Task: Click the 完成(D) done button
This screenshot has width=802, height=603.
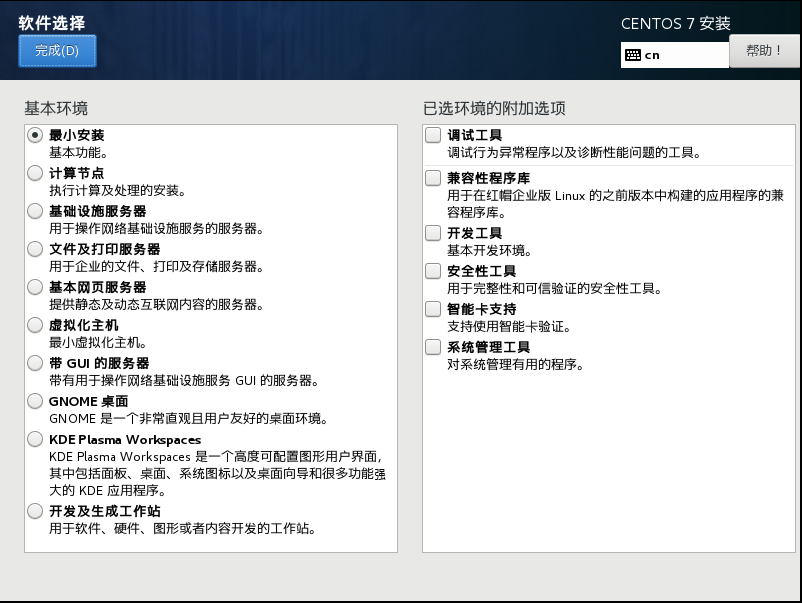Action: click(x=57, y=51)
